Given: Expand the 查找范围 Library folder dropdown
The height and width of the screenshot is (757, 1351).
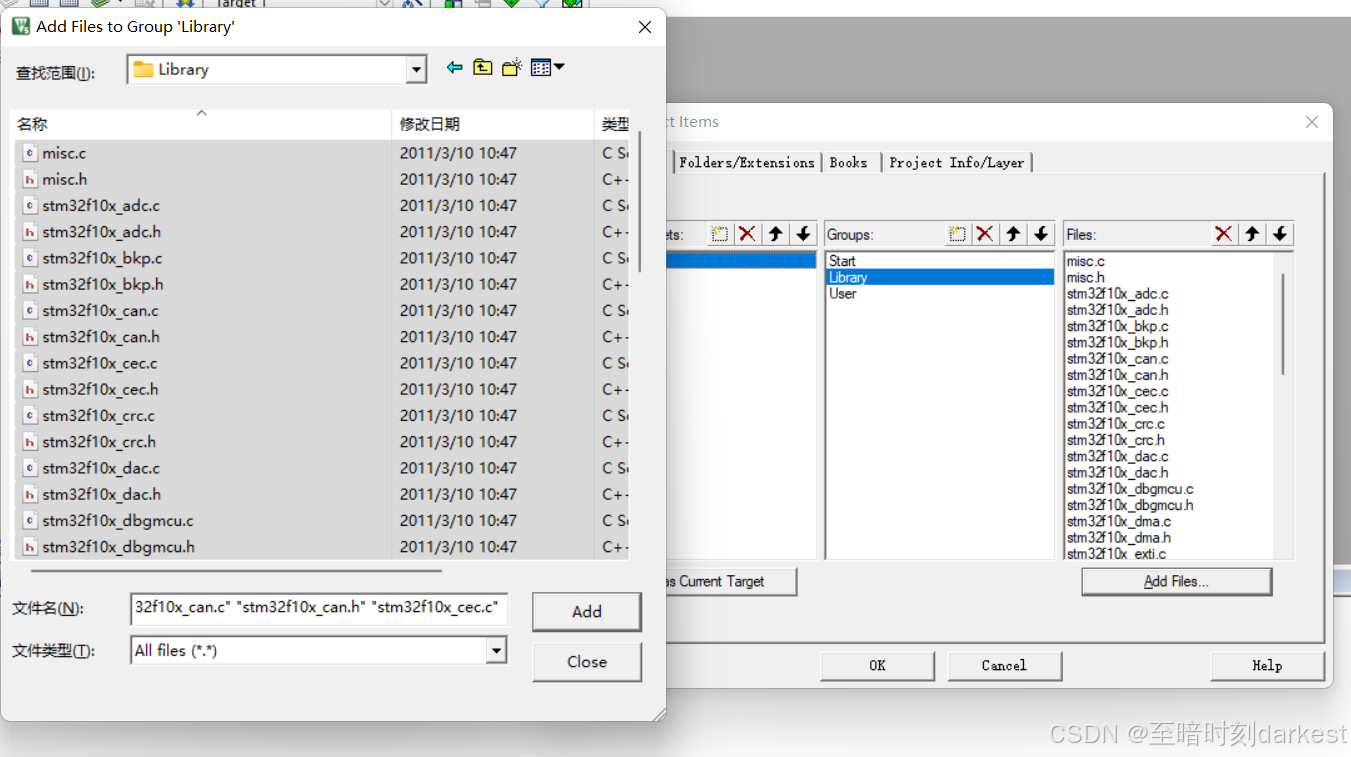Looking at the screenshot, I should point(417,70).
